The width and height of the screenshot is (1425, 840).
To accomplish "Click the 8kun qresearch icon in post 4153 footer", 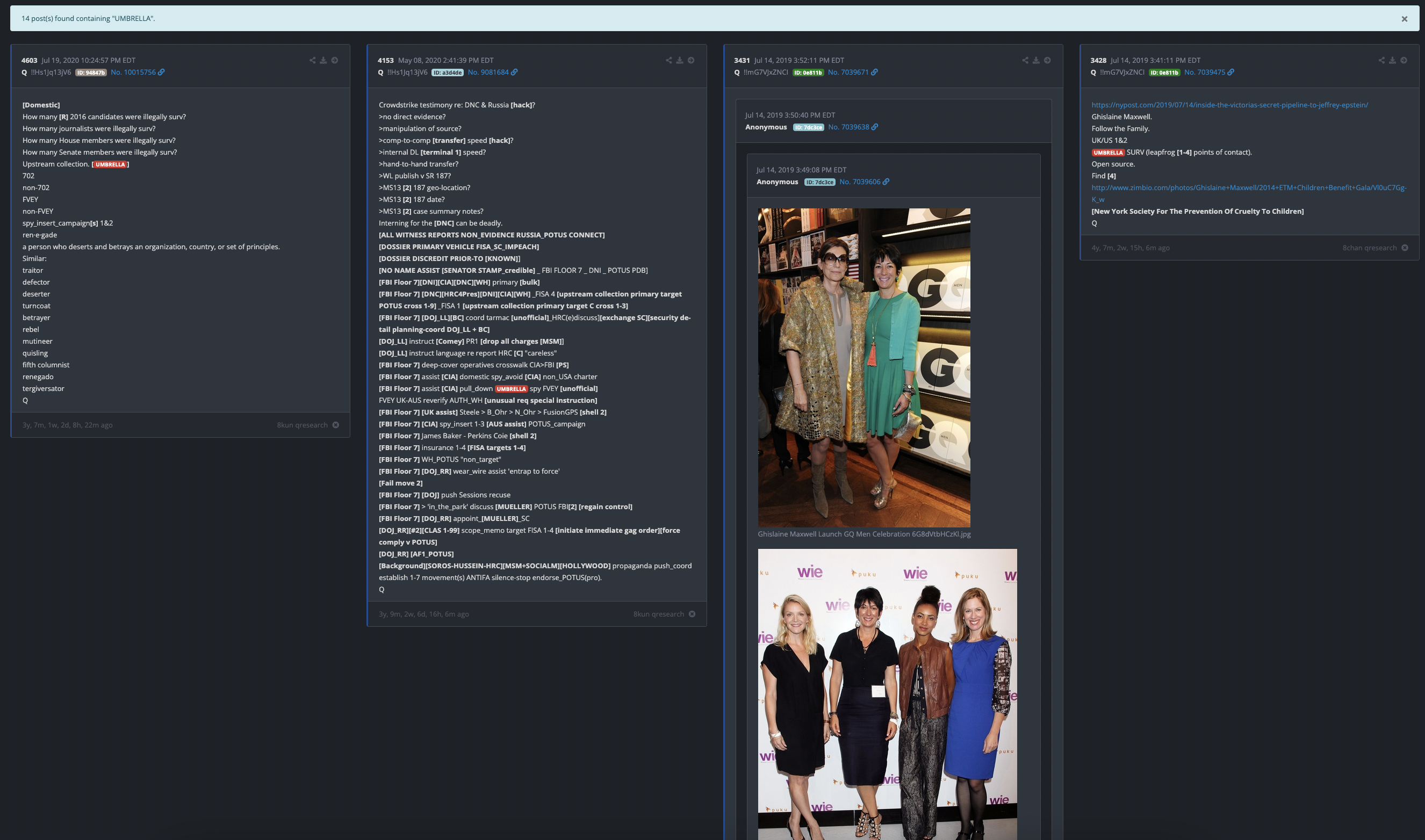I will click(x=692, y=614).
